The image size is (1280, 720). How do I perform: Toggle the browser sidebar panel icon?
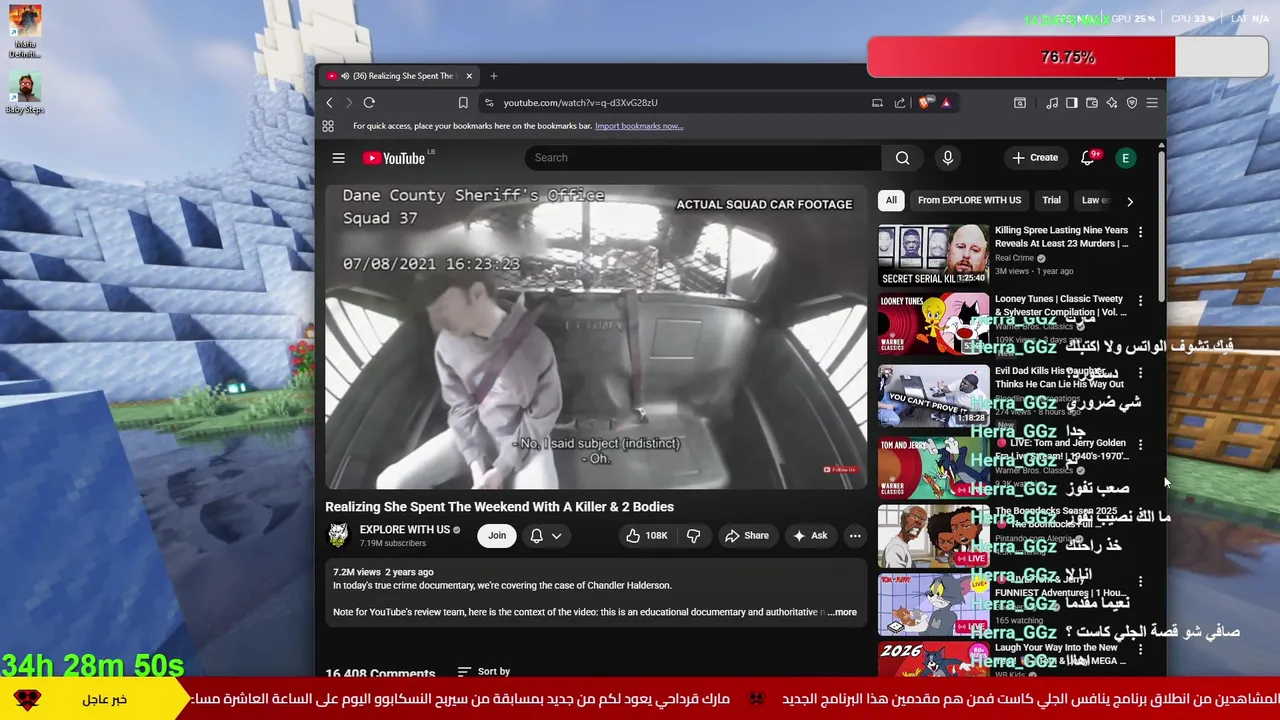1072,103
